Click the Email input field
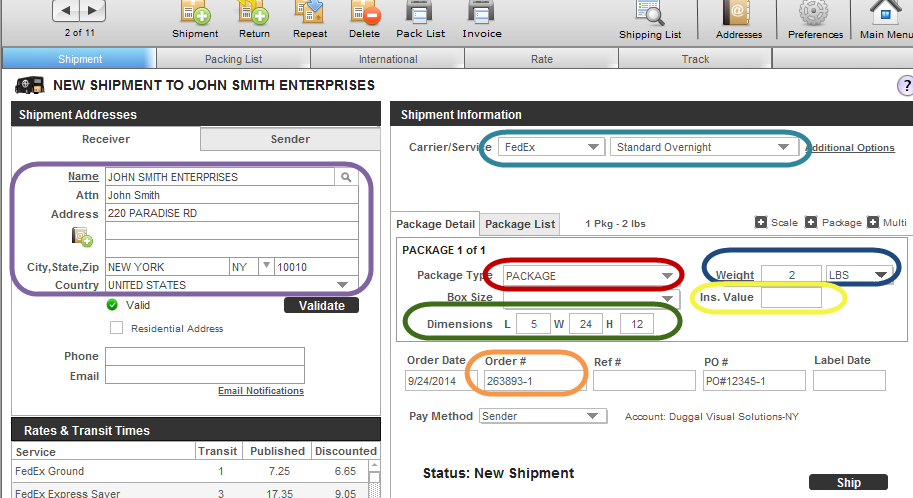 (x=205, y=375)
